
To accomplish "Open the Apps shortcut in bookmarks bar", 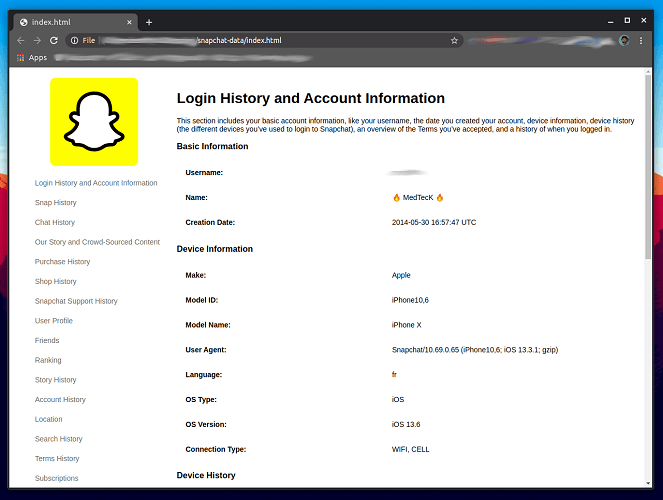I will pos(32,57).
